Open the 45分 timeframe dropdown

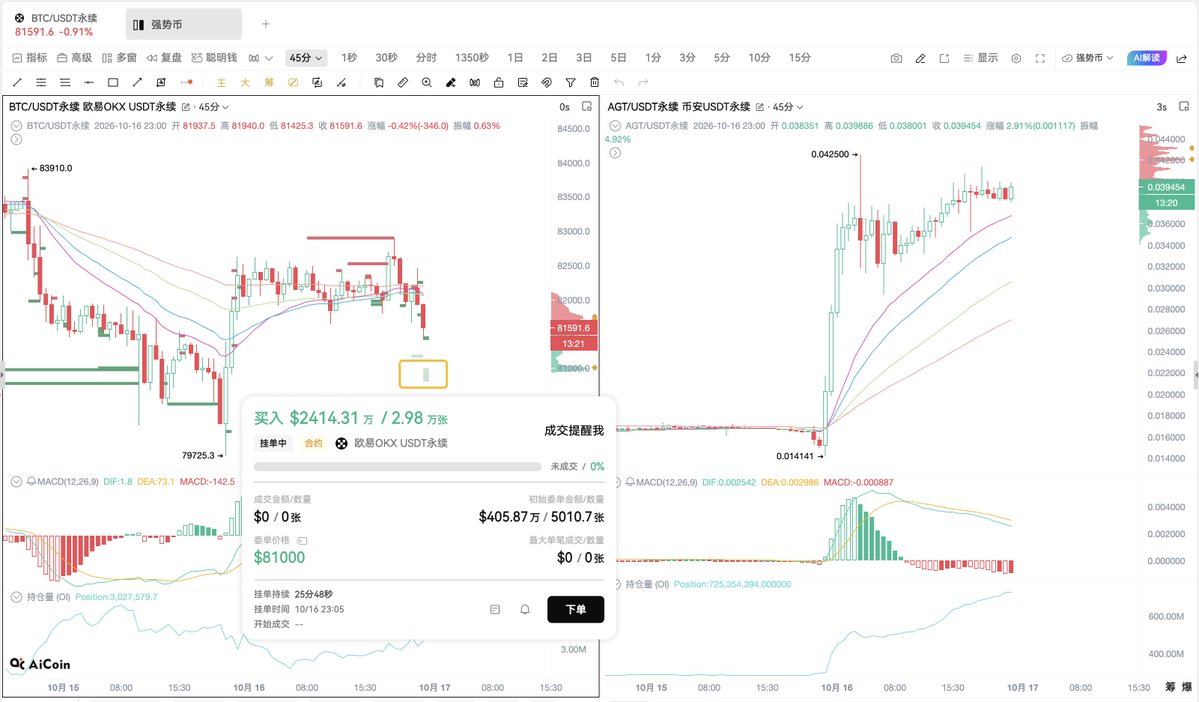click(305, 58)
